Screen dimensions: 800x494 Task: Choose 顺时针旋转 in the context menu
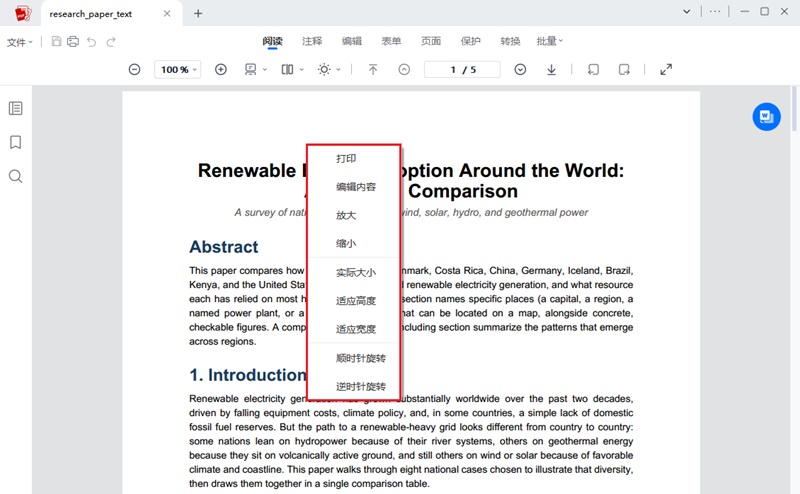pos(354,358)
